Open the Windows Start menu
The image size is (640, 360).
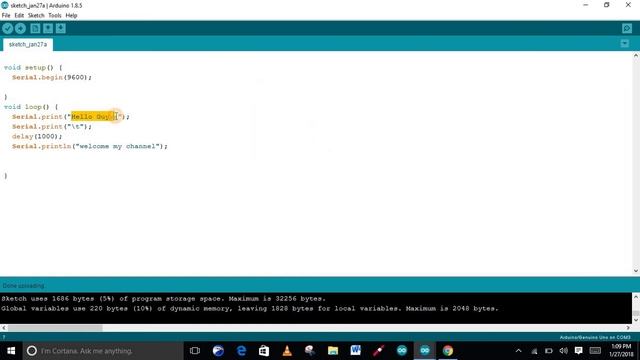coord(11,351)
